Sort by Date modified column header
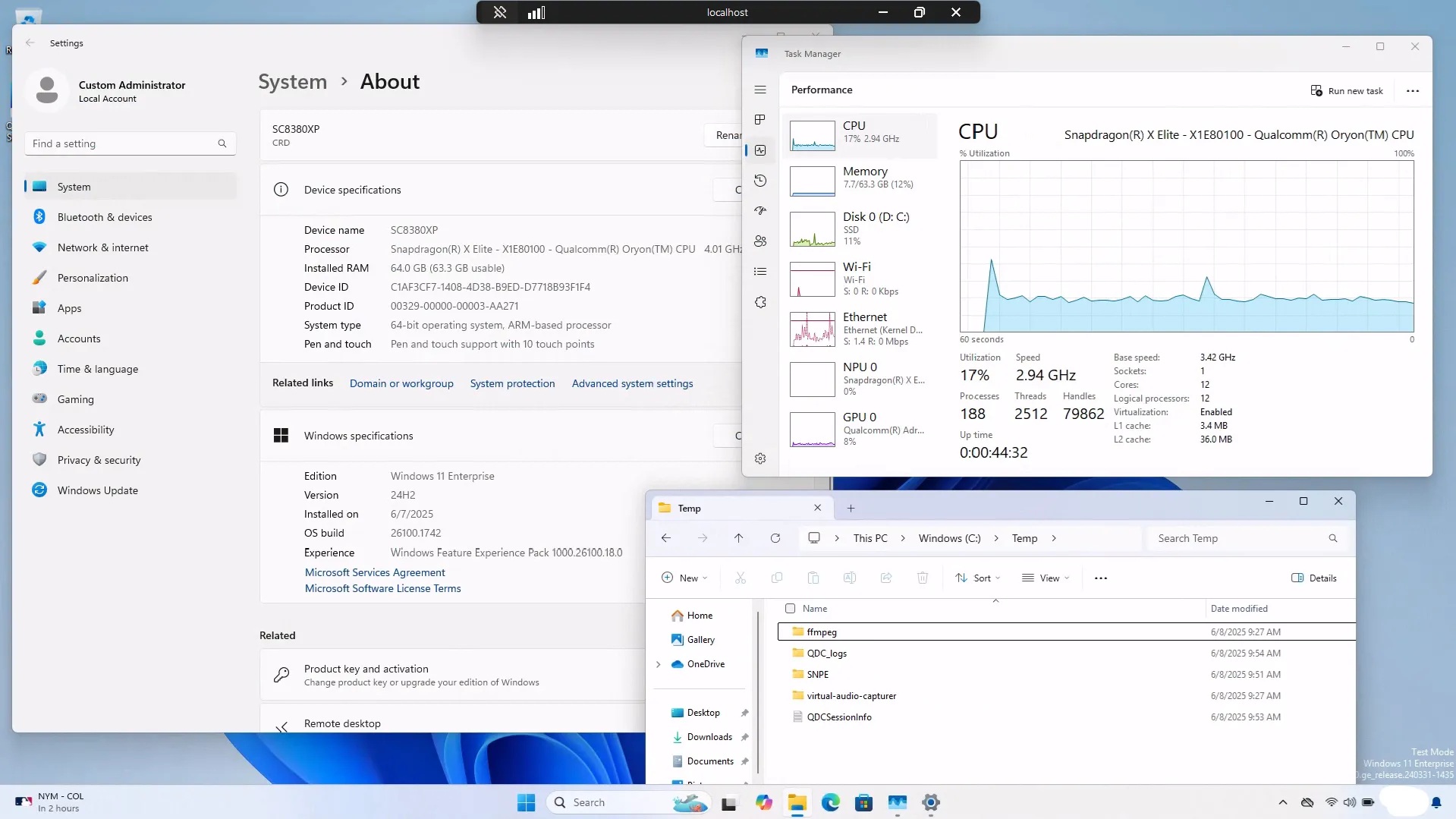1456x819 pixels. [x=1239, y=608]
